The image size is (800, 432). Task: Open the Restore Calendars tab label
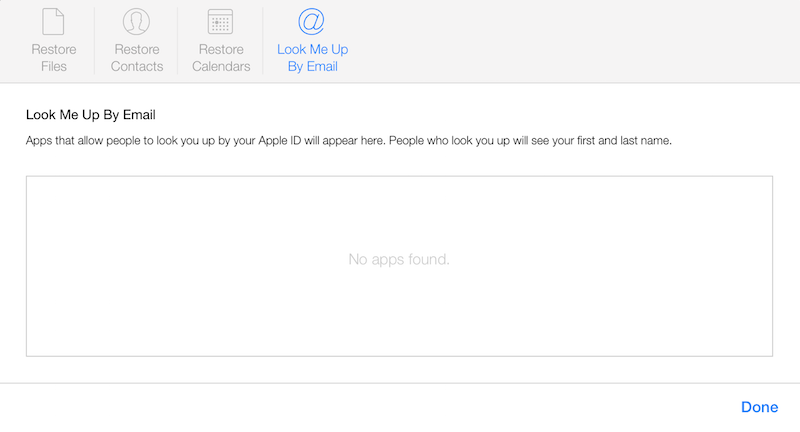(221, 58)
